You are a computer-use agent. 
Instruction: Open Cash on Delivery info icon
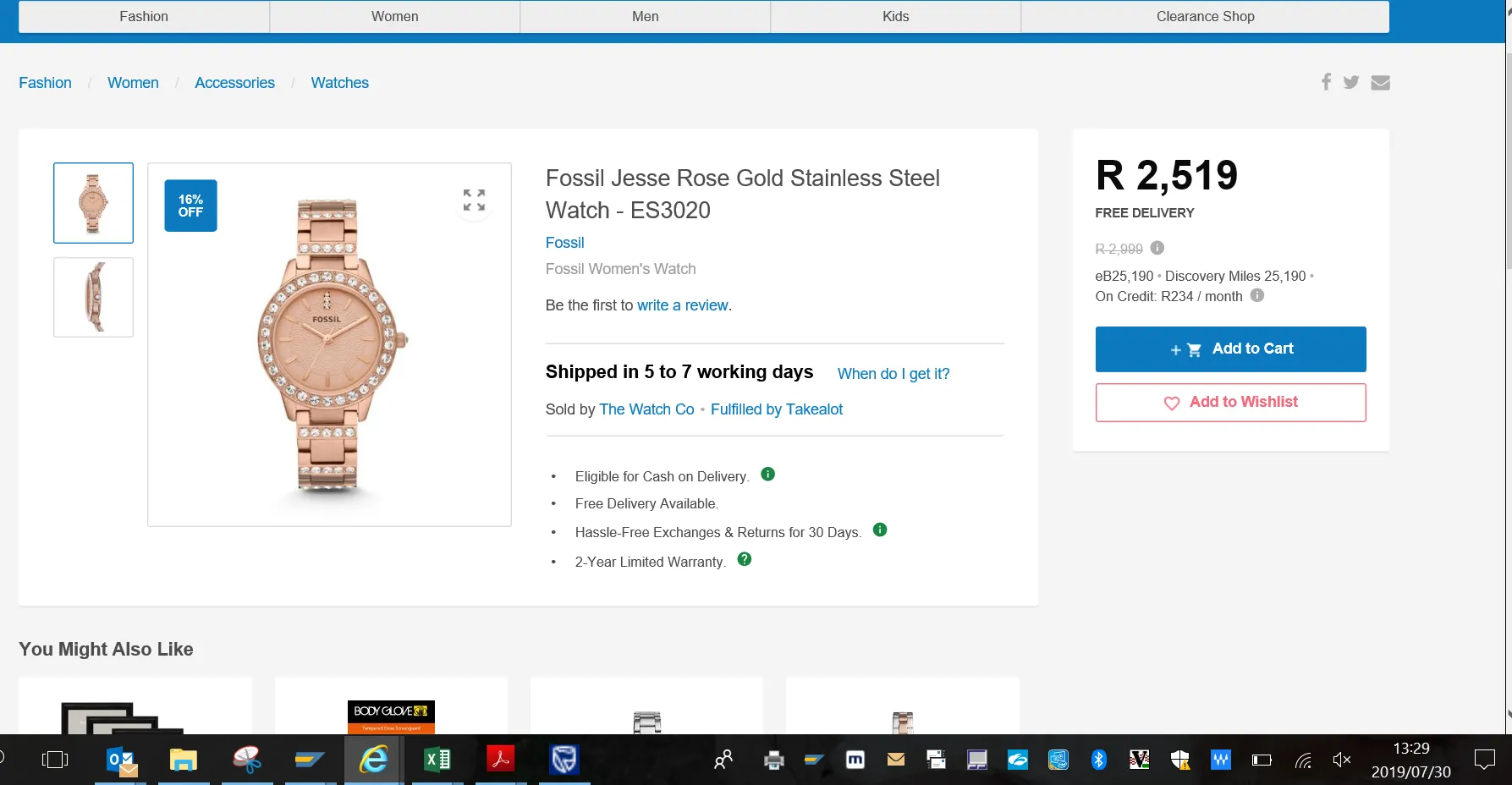(x=768, y=474)
